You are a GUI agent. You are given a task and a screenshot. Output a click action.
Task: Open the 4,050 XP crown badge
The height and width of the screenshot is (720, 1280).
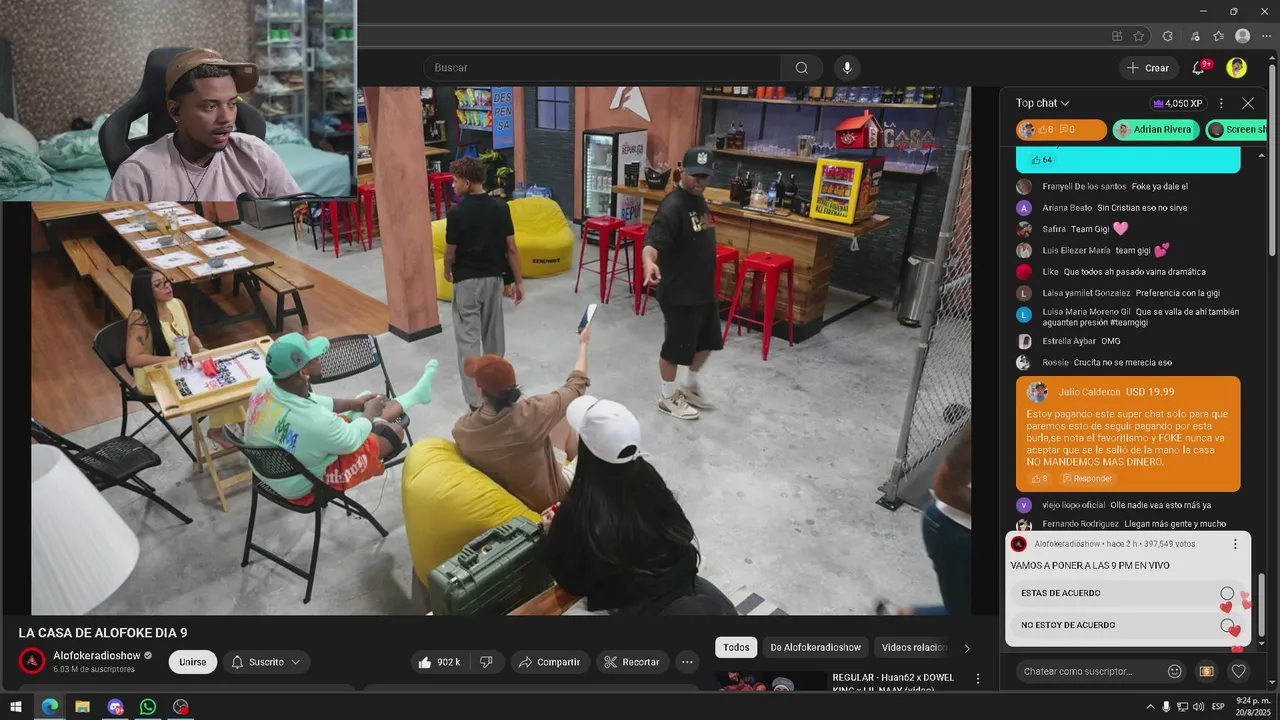point(1178,103)
